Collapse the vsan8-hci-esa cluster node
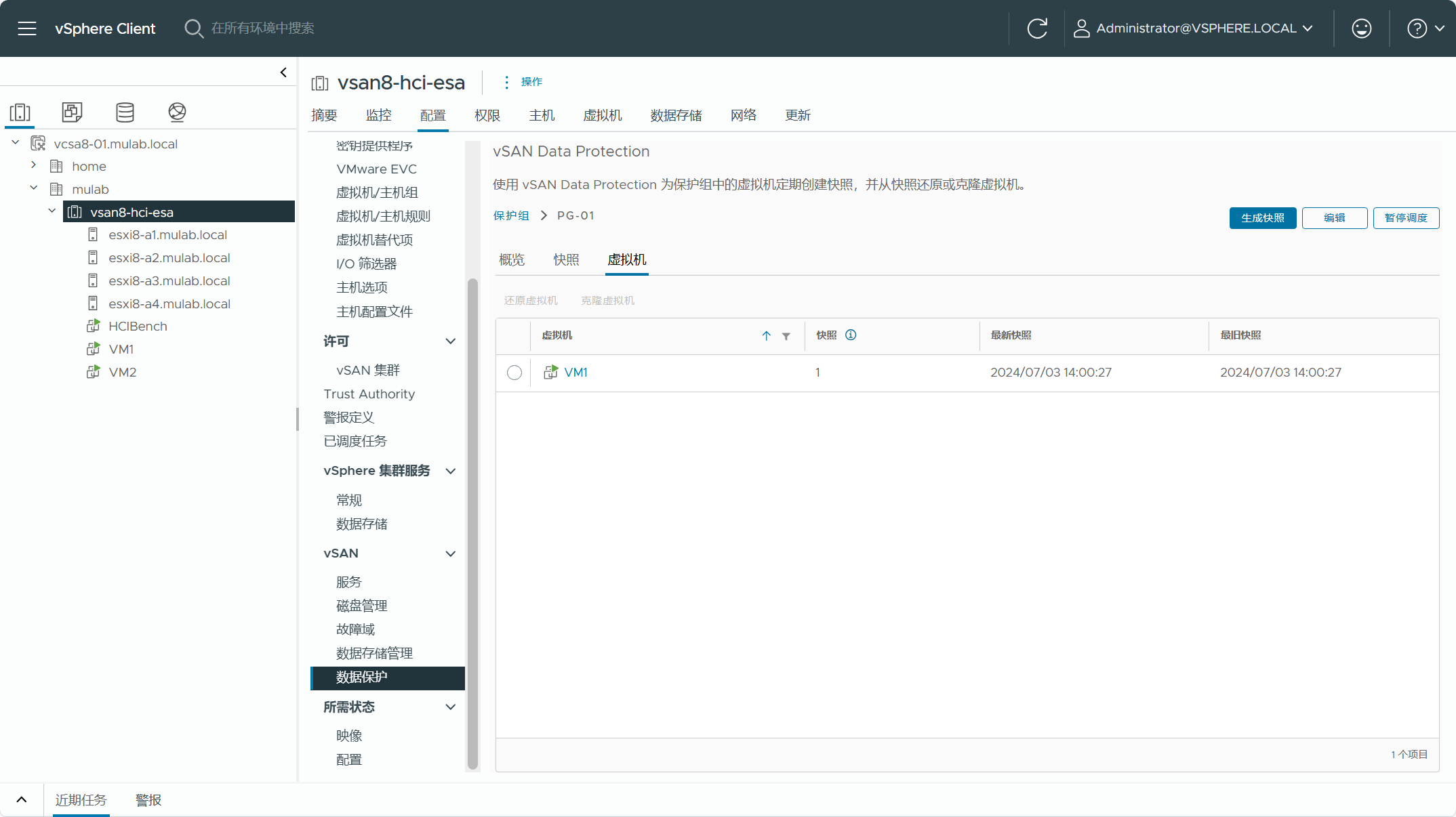Viewport: 1456px width, 817px height. [52, 211]
